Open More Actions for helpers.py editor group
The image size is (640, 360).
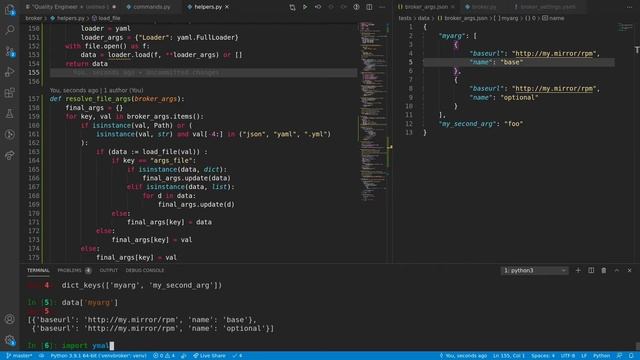coord(382,7)
